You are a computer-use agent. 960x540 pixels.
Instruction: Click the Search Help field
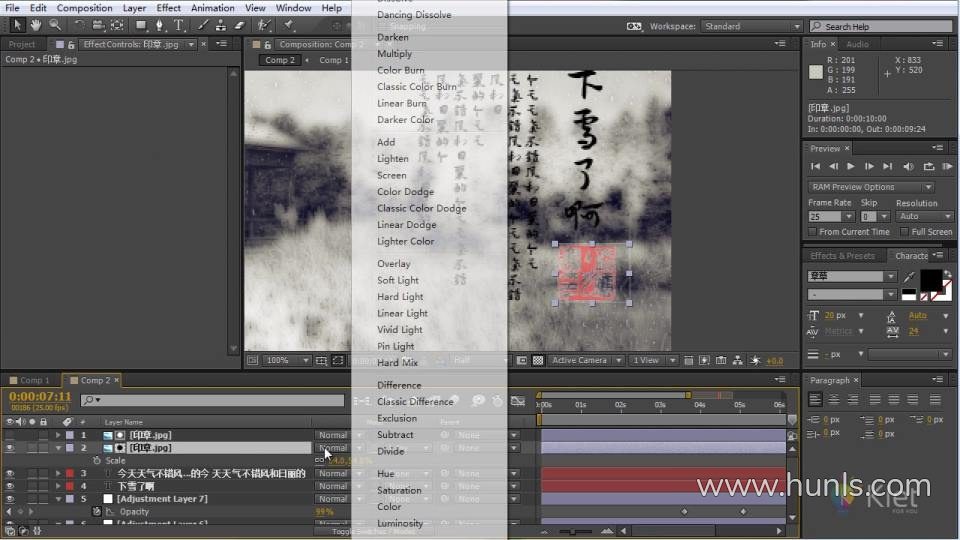(882, 26)
